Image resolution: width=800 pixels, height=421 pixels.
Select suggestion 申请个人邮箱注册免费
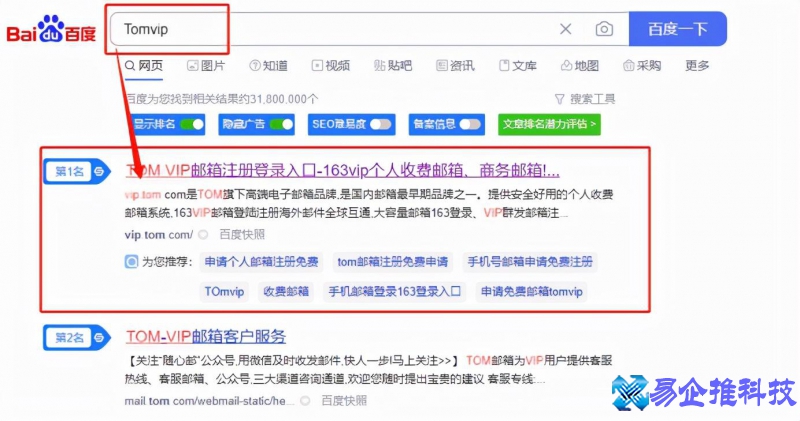pos(261,262)
